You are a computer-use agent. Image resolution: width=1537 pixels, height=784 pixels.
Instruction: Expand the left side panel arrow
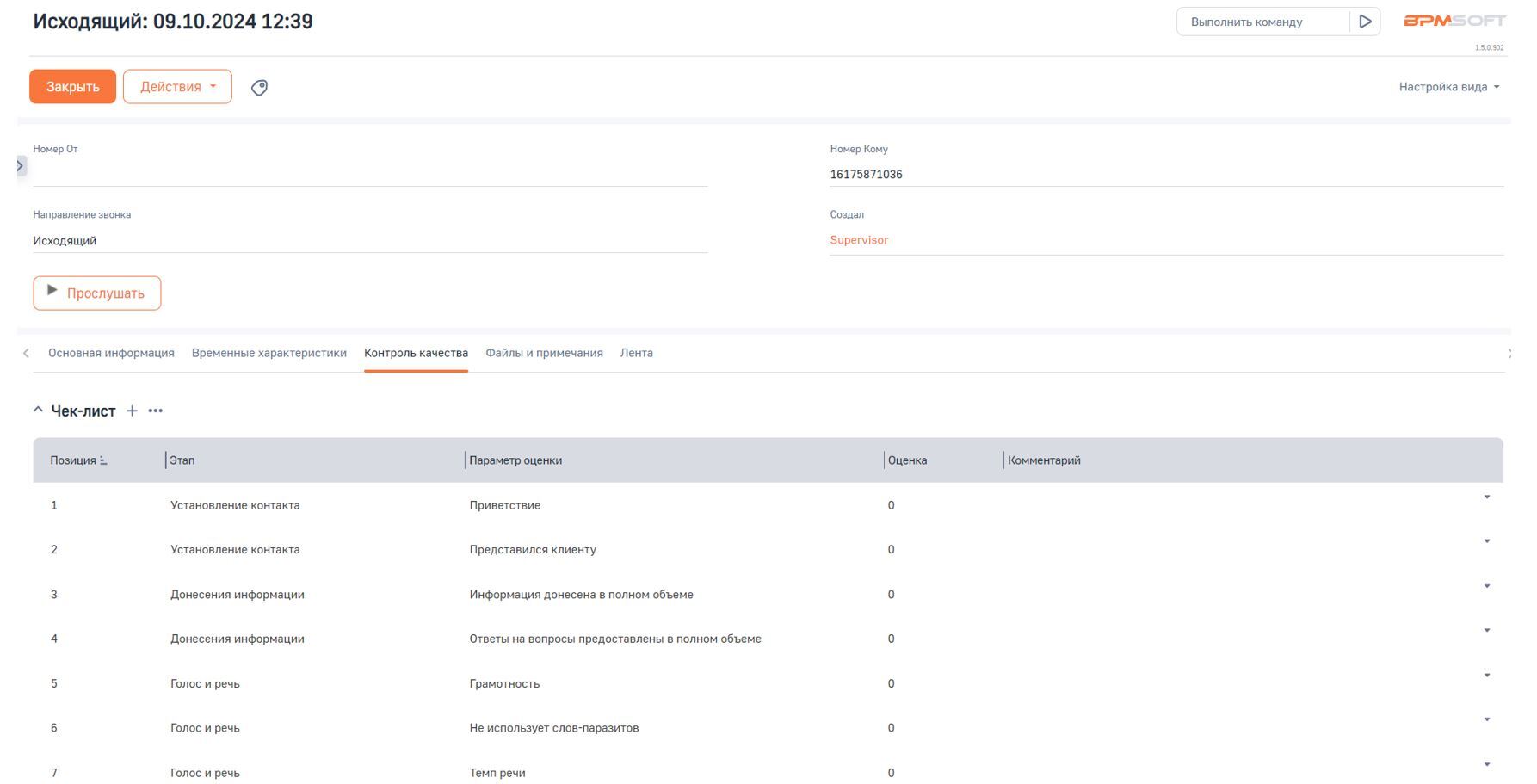point(21,165)
